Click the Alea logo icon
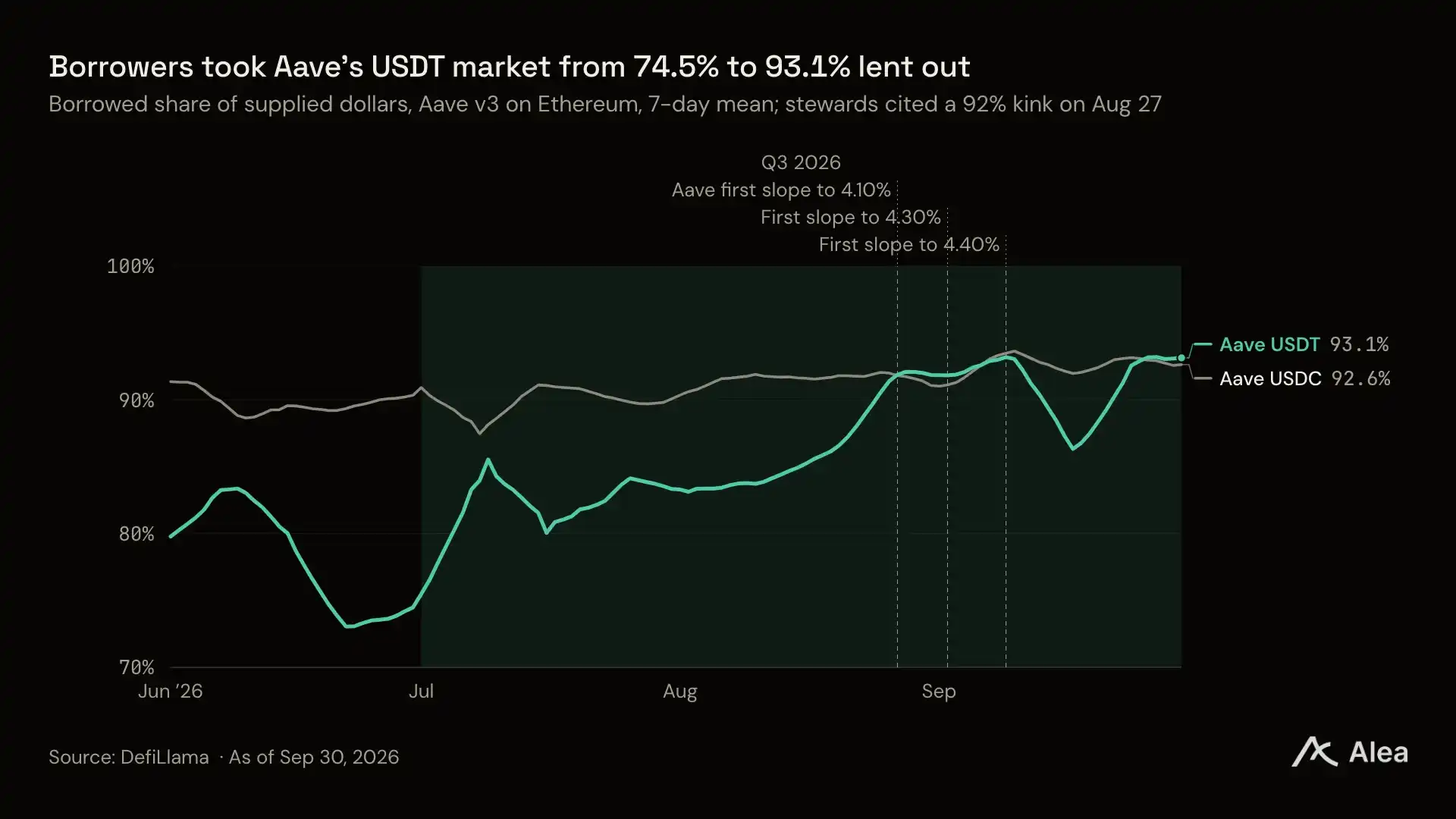 [1314, 752]
